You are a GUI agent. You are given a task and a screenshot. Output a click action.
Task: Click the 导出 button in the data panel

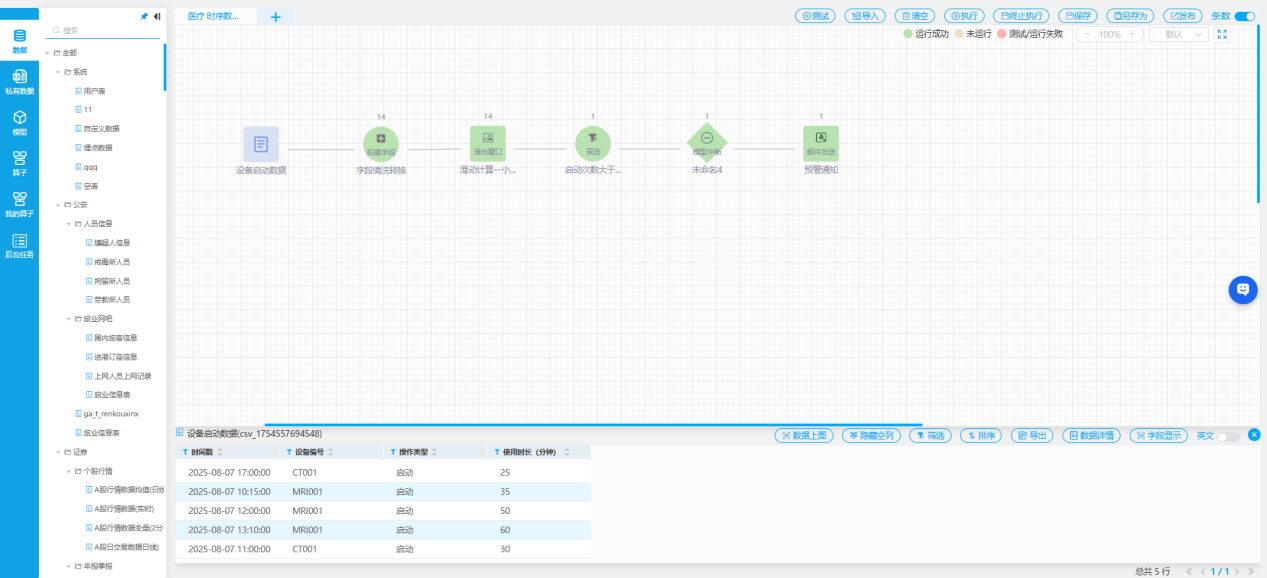[1033, 436]
